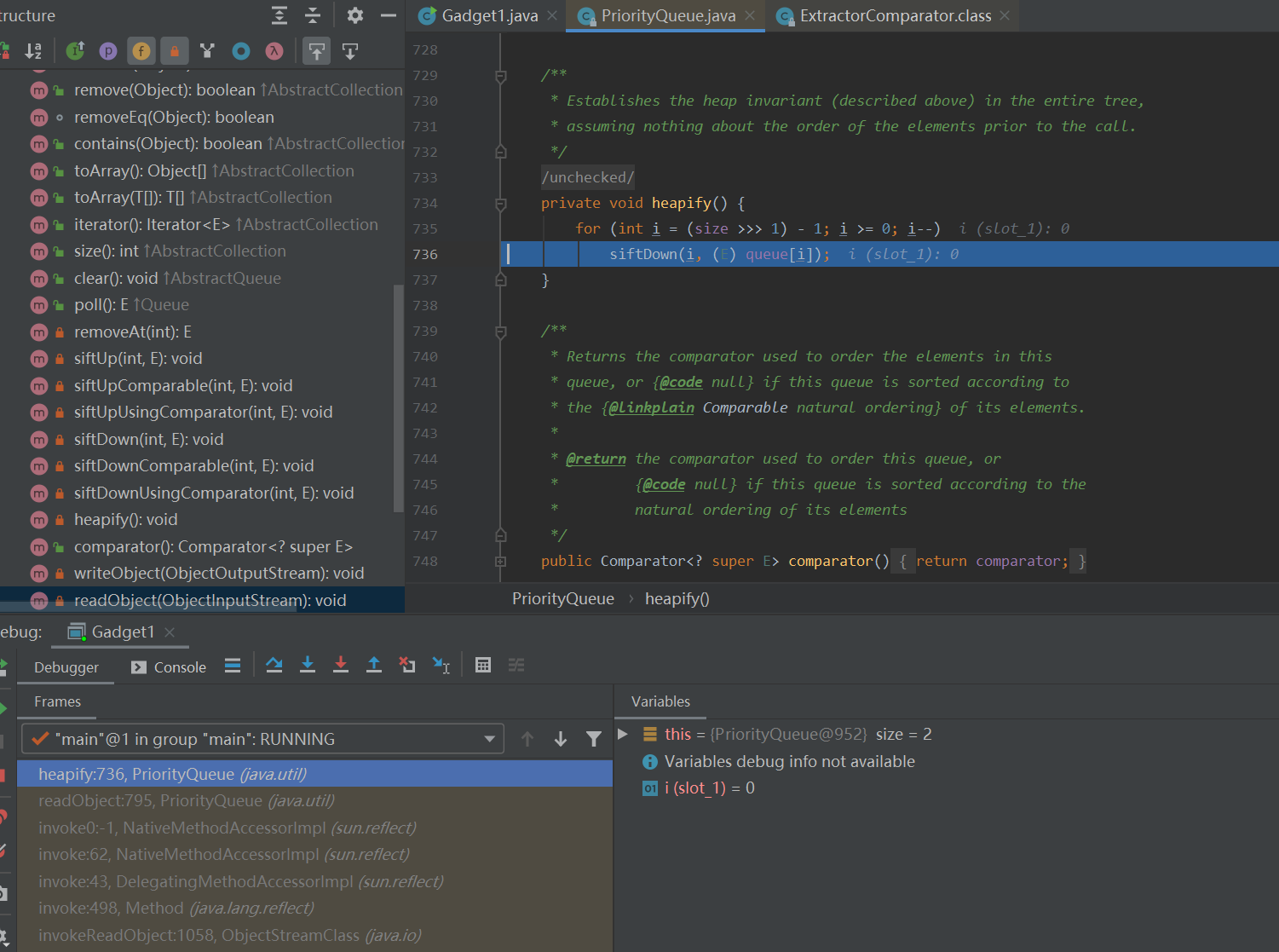Collapse heapify method fold at line 734
1279x952 pixels.
point(501,204)
